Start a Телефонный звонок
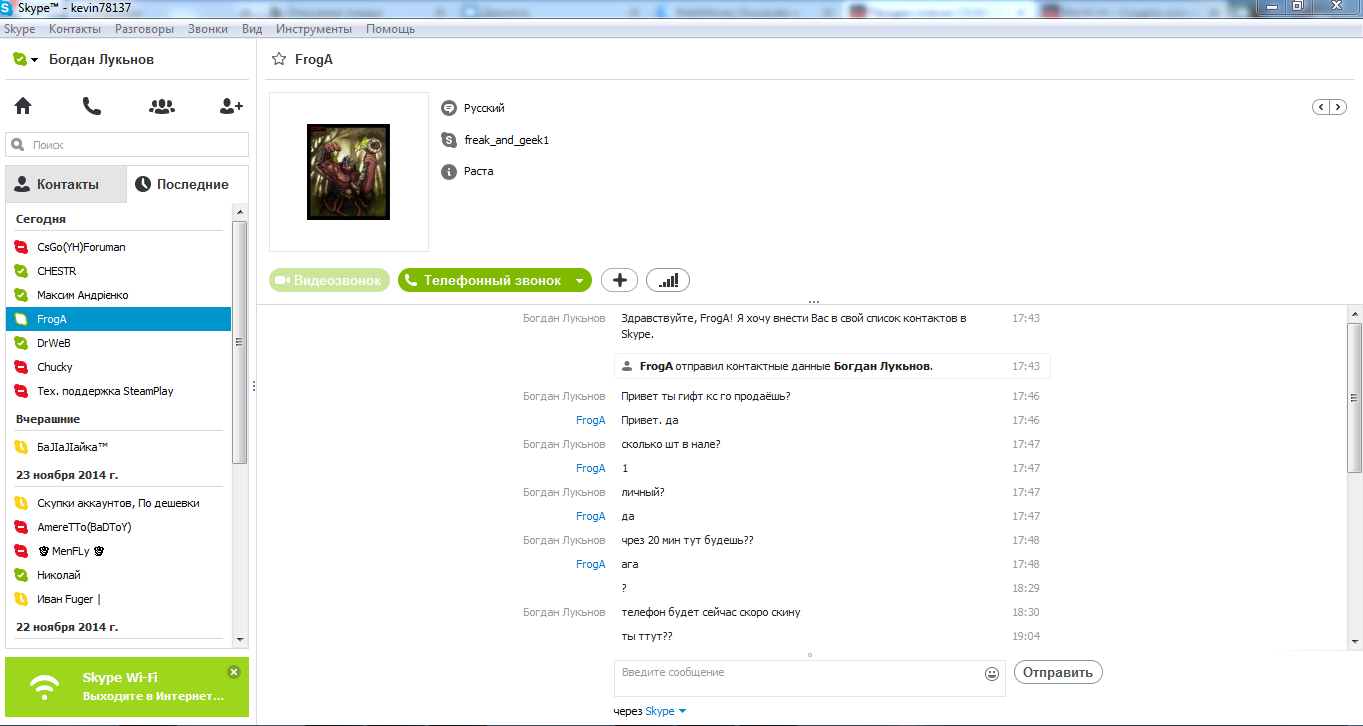The width and height of the screenshot is (1363, 726). click(x=484, y=281)
